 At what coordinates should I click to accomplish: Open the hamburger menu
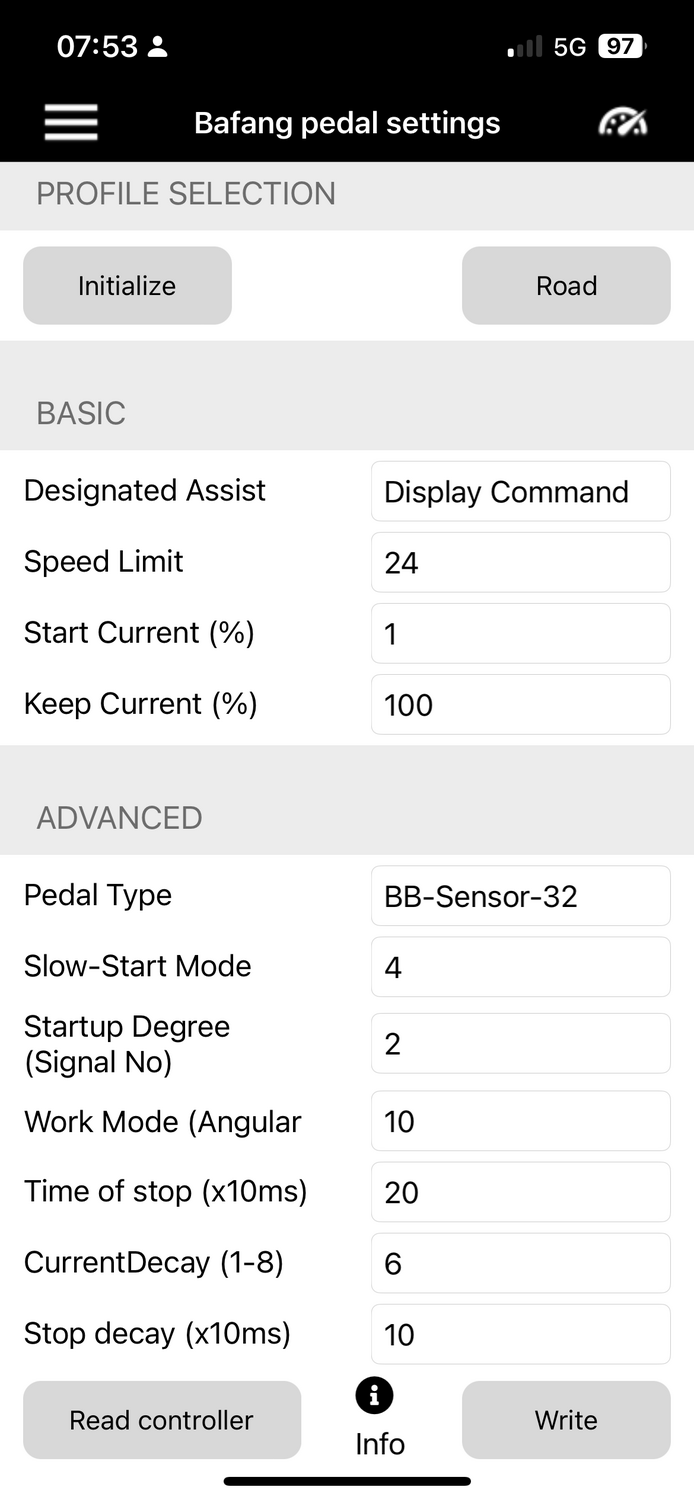pos(71,123)
